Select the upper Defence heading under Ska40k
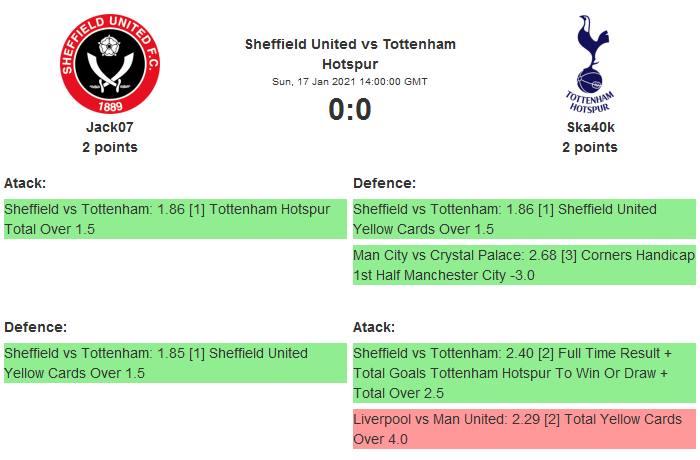This screenshot has width=700, height=460. point(384,183)
